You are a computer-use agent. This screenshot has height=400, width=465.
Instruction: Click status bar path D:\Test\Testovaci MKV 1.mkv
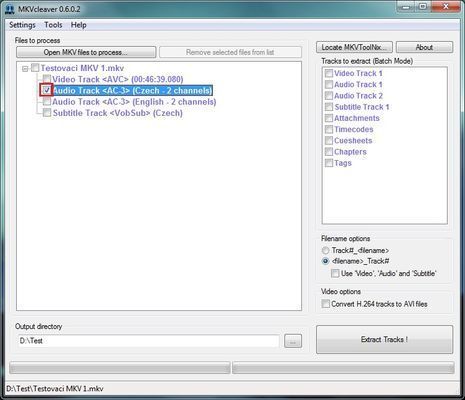55,389
